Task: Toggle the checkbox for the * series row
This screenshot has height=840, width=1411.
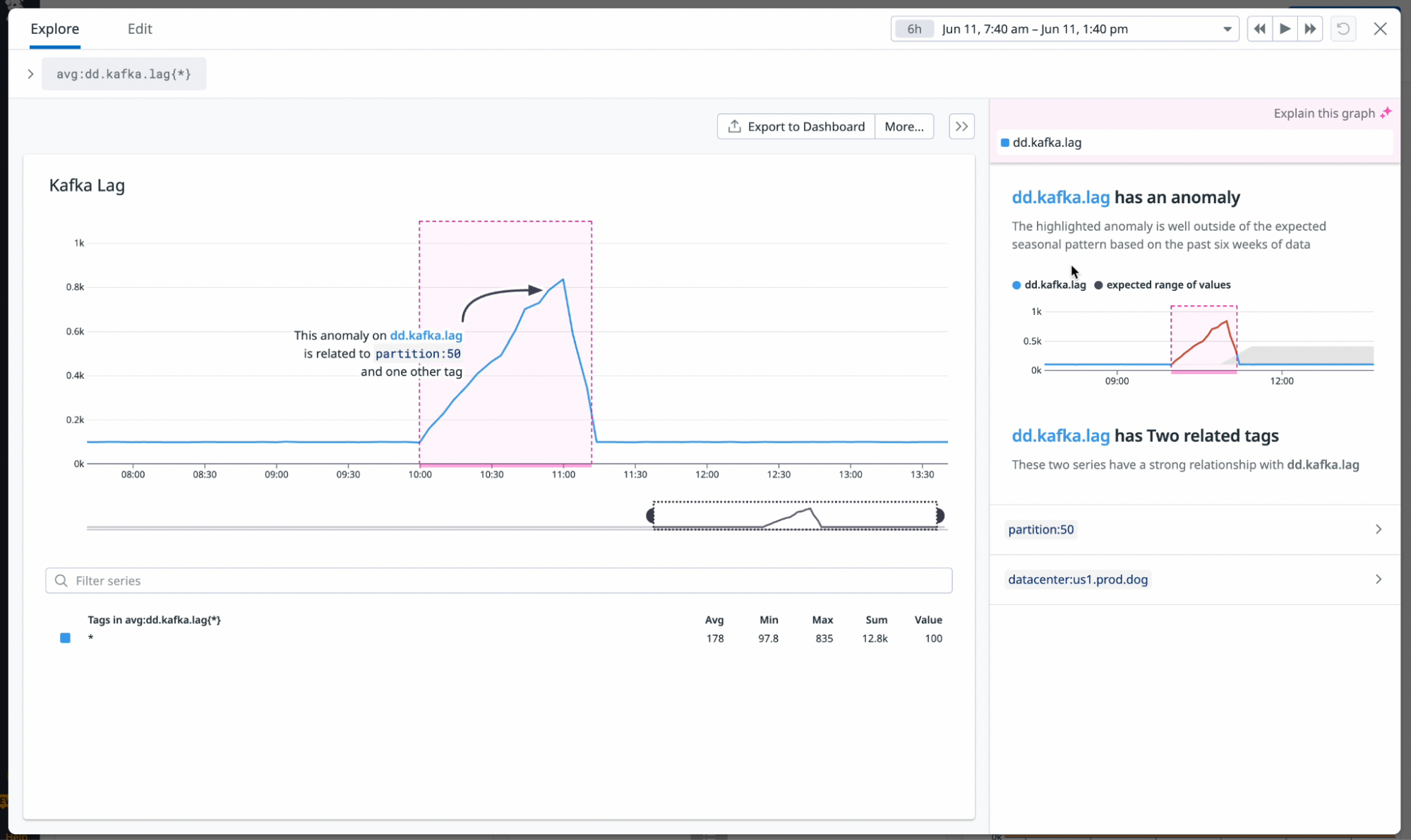Action: [x=65, y=637]
